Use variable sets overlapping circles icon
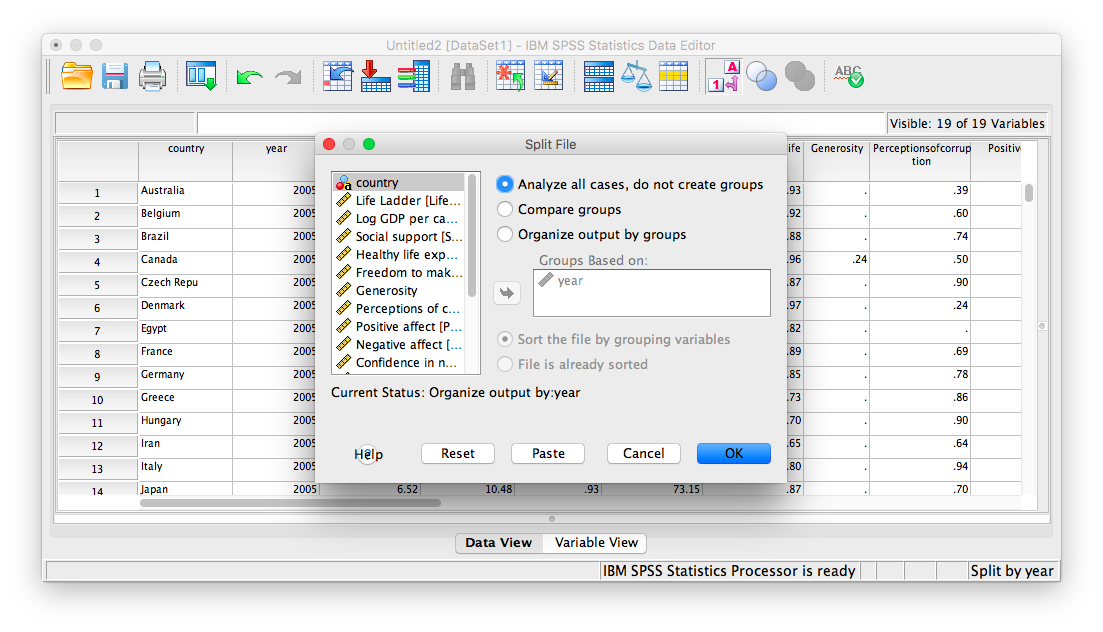 point(761,77)
